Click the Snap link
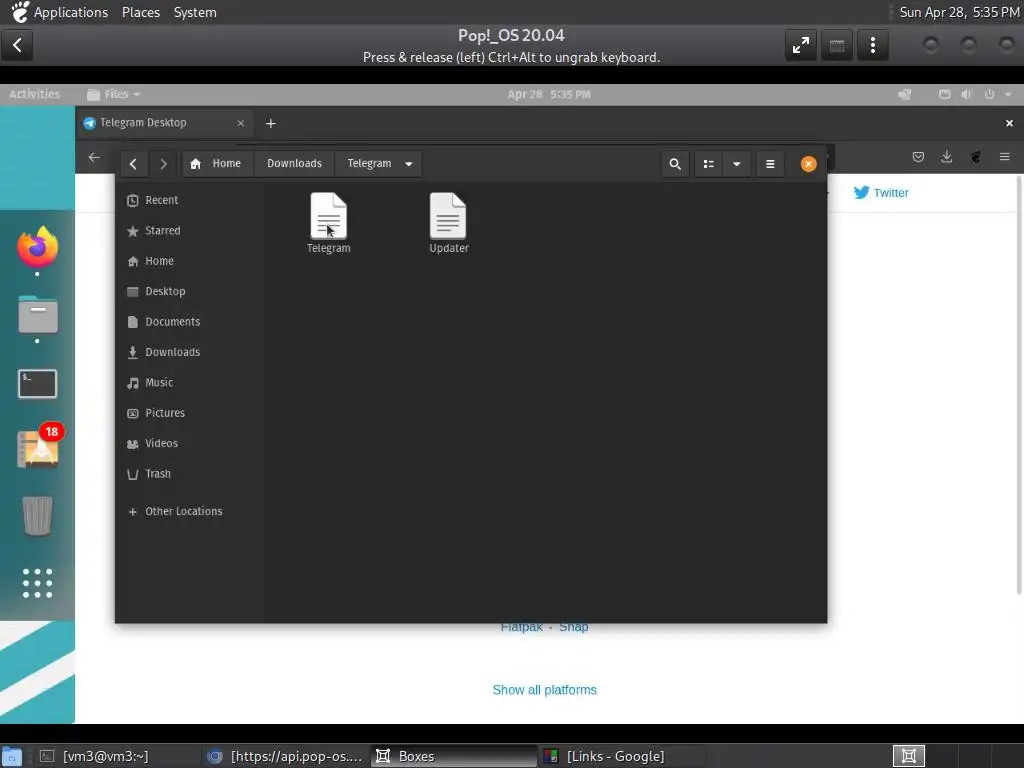This screenshot has height=768, width=1024. tap(573, 627)
